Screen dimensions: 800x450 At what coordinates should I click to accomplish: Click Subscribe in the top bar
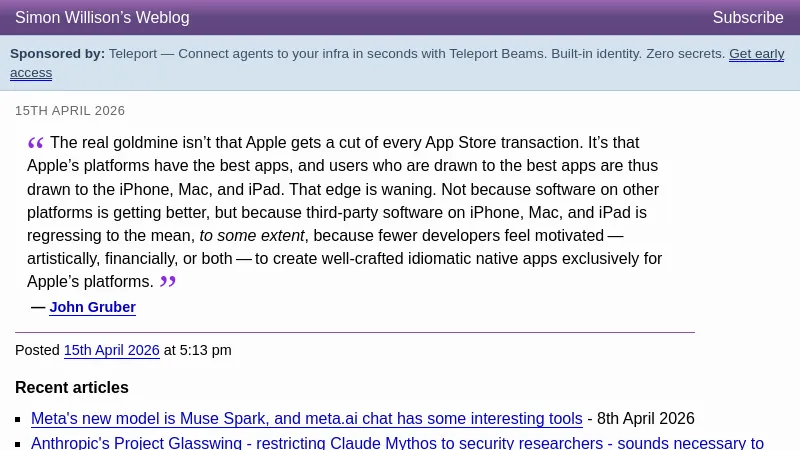pyautogui.click(x=747, y=18)
